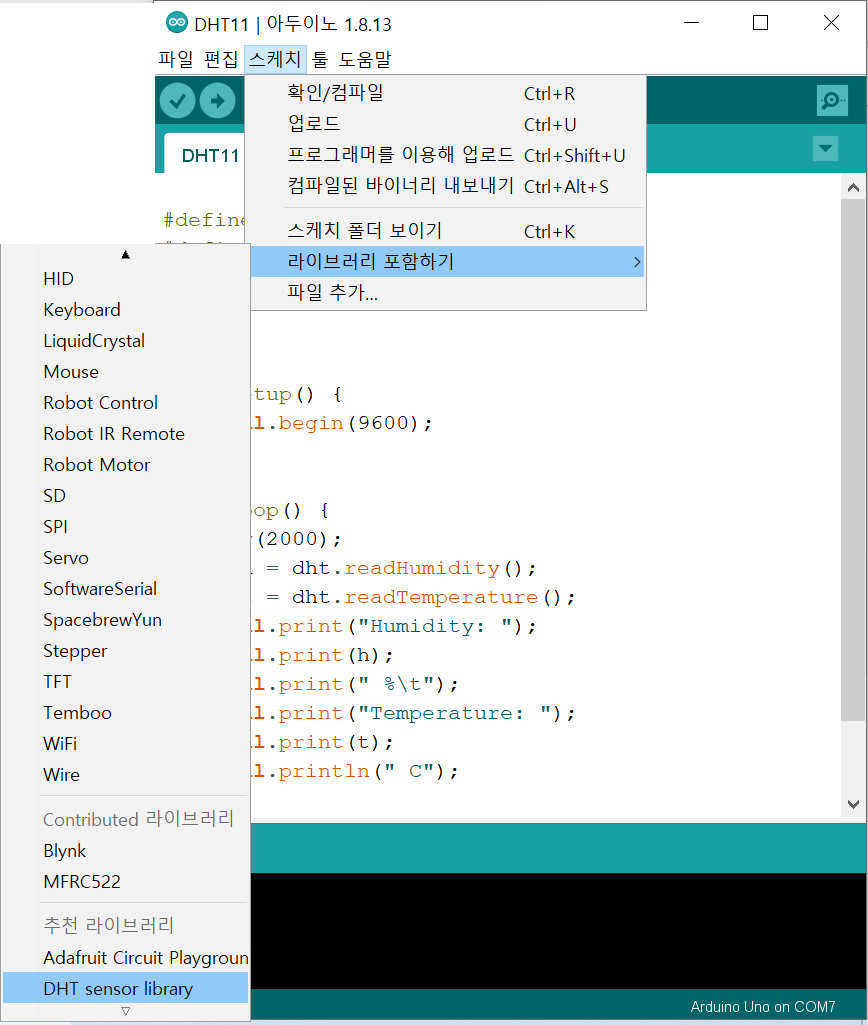This screenshot has width=868, height=1025.
Task: Expand 라이브러리 포함하기 submenu arrow
Action: (637, 262)
